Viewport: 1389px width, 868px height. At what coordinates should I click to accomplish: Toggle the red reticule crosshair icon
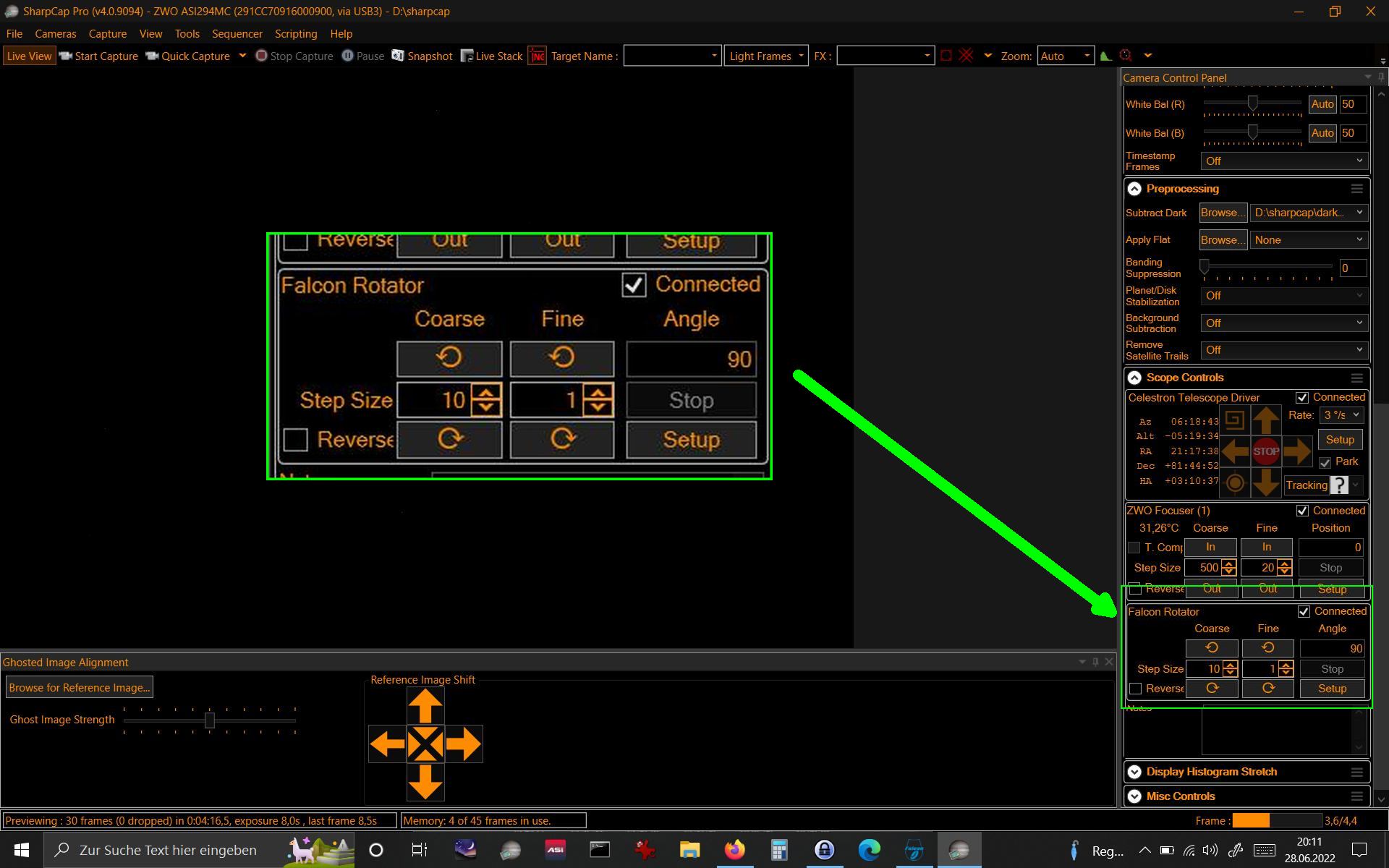(966, 56)
